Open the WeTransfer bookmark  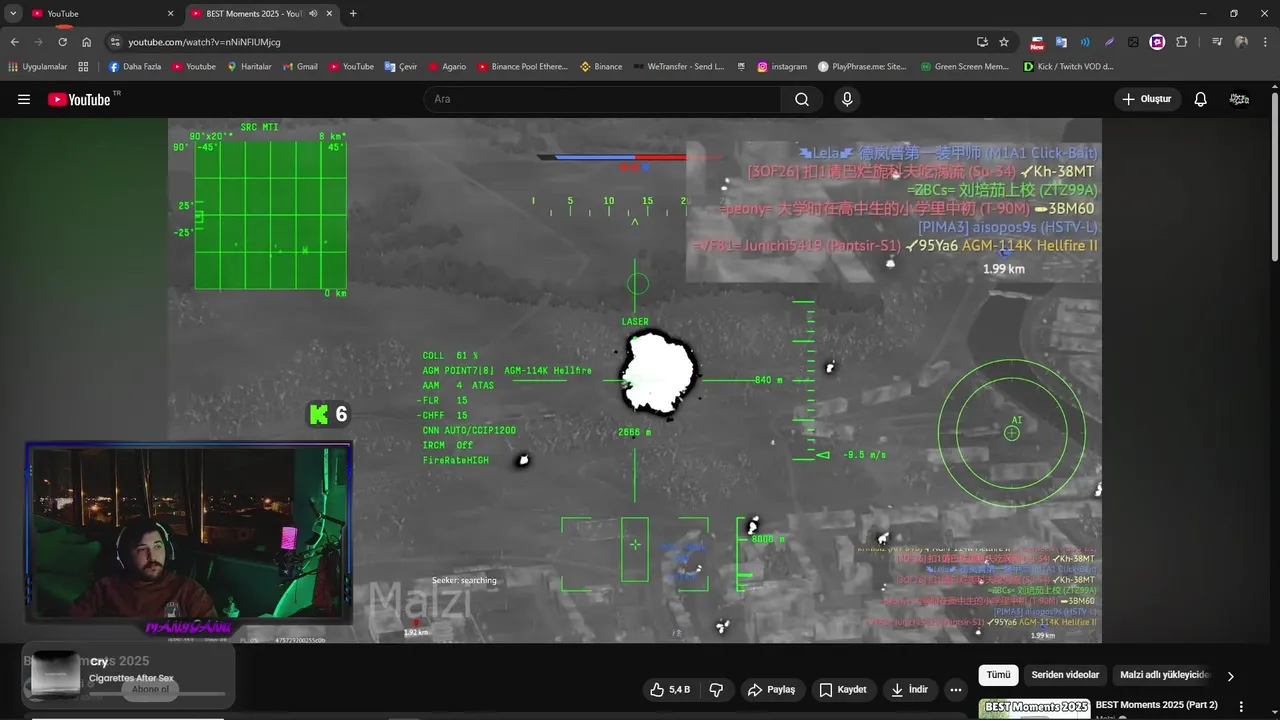(x=678, y=67)
